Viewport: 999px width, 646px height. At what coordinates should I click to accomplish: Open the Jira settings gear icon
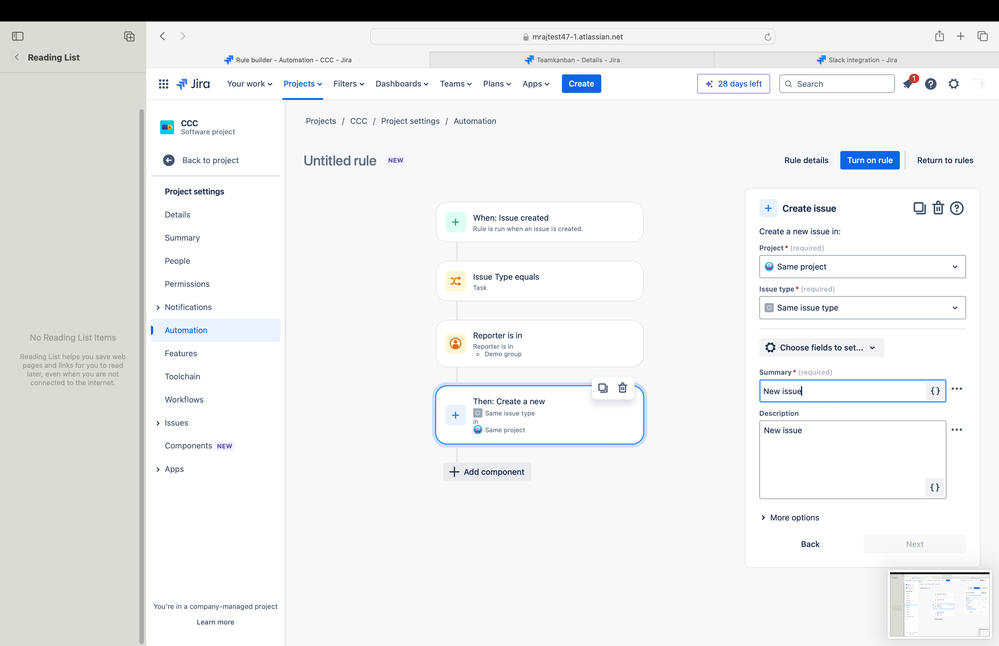coord(953,83)
